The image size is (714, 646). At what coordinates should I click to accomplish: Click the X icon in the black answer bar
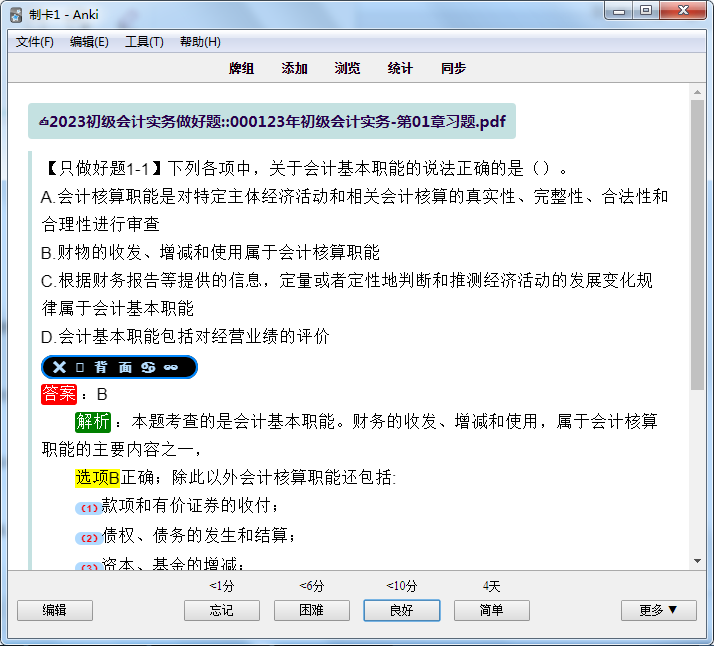pos(60,367)
